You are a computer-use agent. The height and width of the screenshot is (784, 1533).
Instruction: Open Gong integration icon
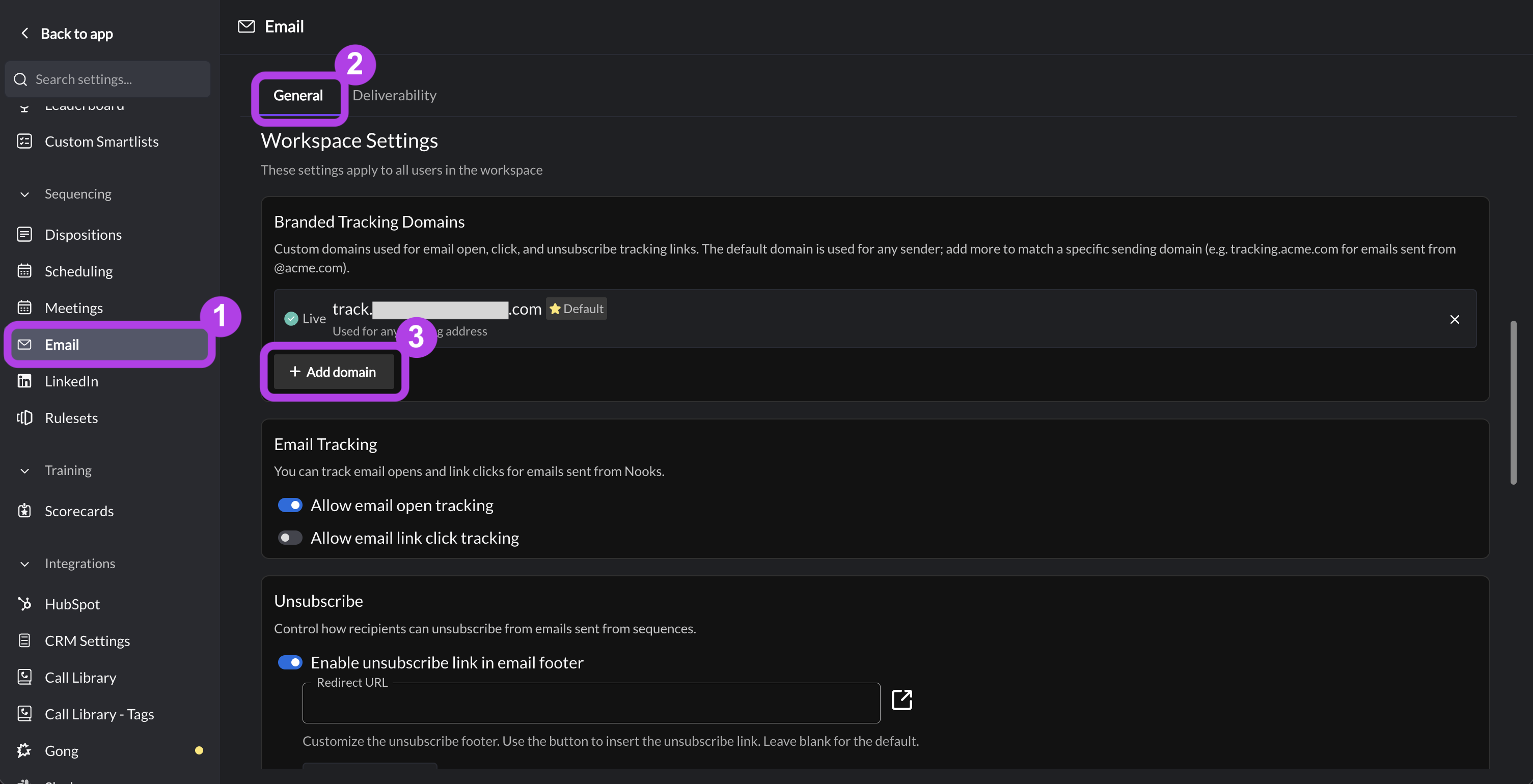[x=24, y=750]
